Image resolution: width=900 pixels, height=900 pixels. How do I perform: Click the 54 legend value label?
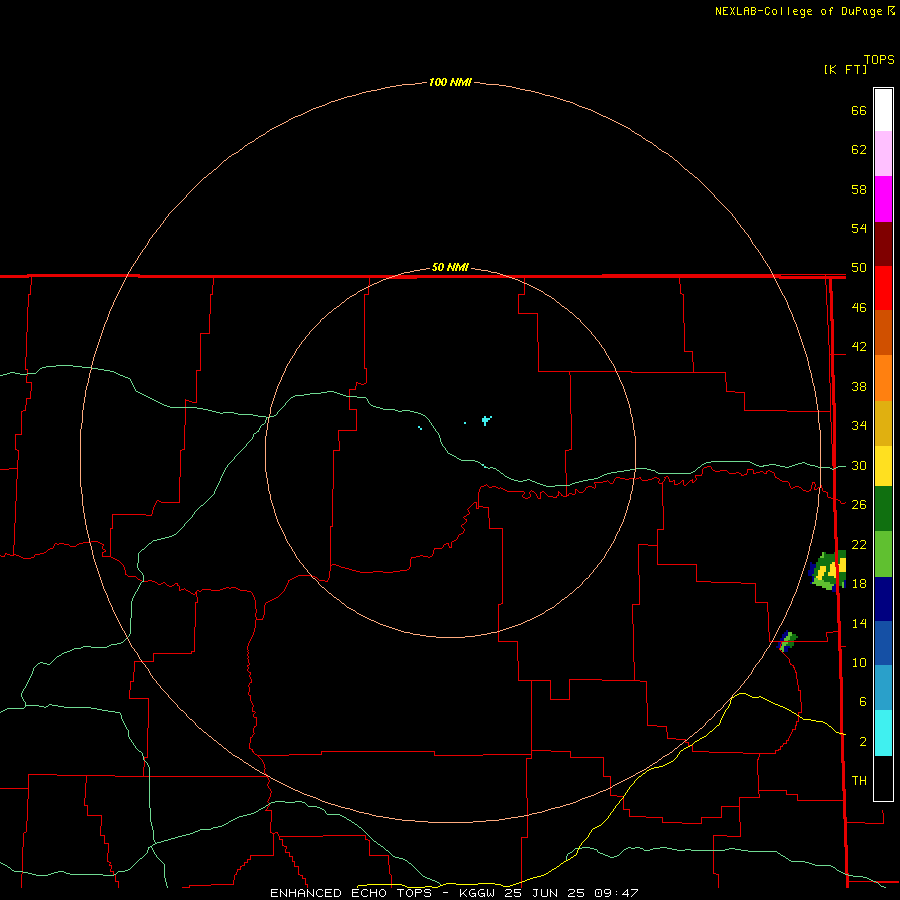tap(859, 228)
